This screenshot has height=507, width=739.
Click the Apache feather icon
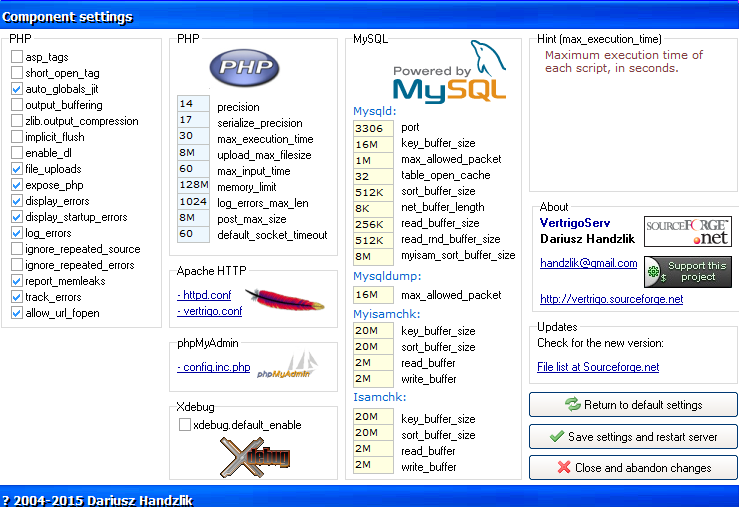click(284, 299)
